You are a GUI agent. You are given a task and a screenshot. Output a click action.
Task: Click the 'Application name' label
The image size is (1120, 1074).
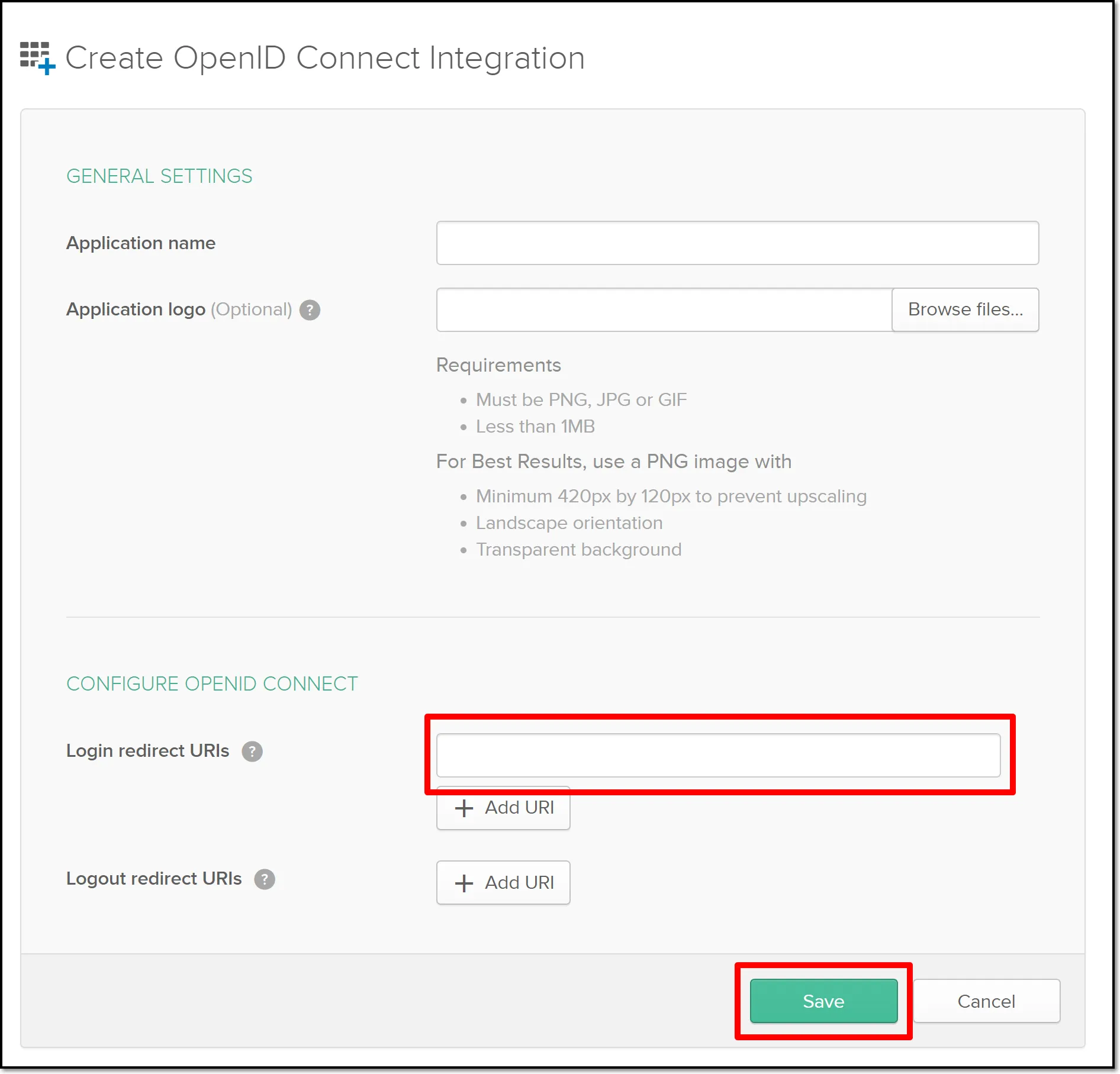[141, 243]
